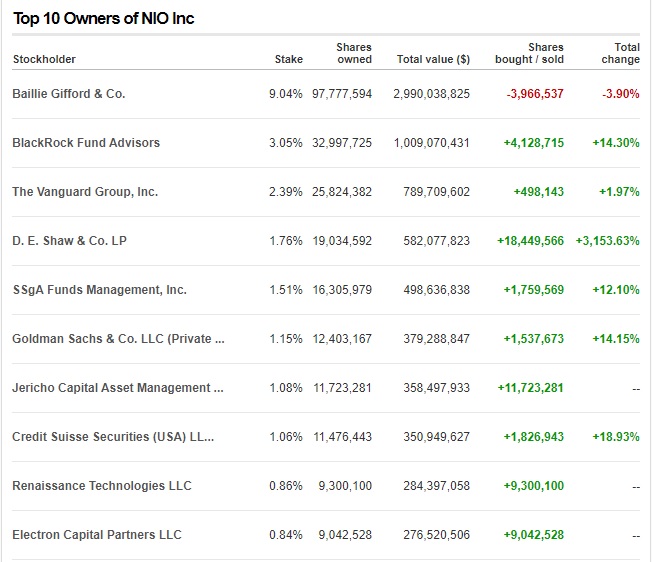Click the red -3.90% total change

[621, 94]
